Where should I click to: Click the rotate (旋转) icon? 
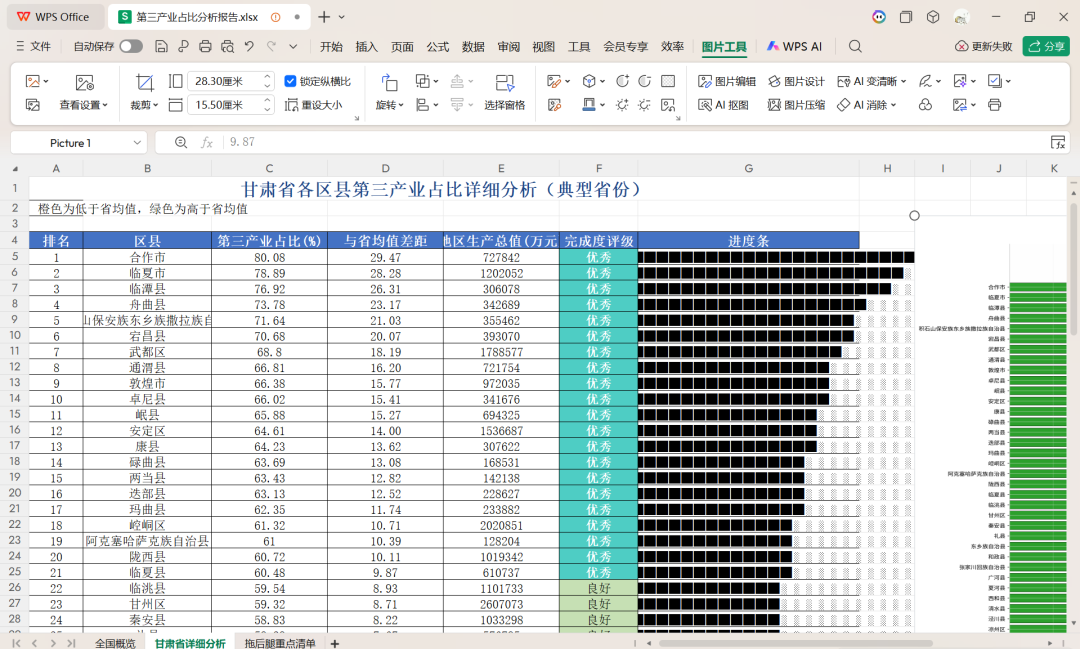(389, 82)
